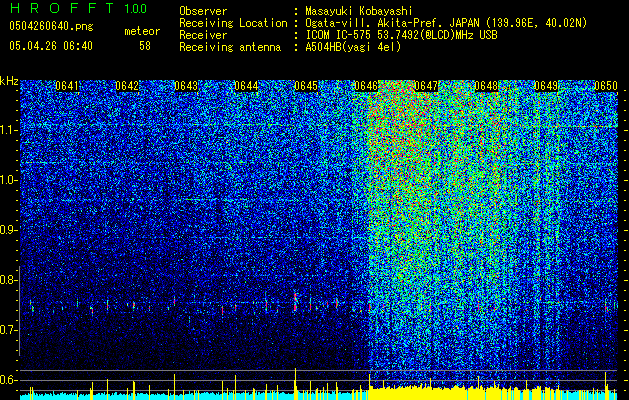Image resolution: width=629 pixels, height=400 pixels.
Task: Select the ICOM IC-575 receiver details
Action: [402, 35]
